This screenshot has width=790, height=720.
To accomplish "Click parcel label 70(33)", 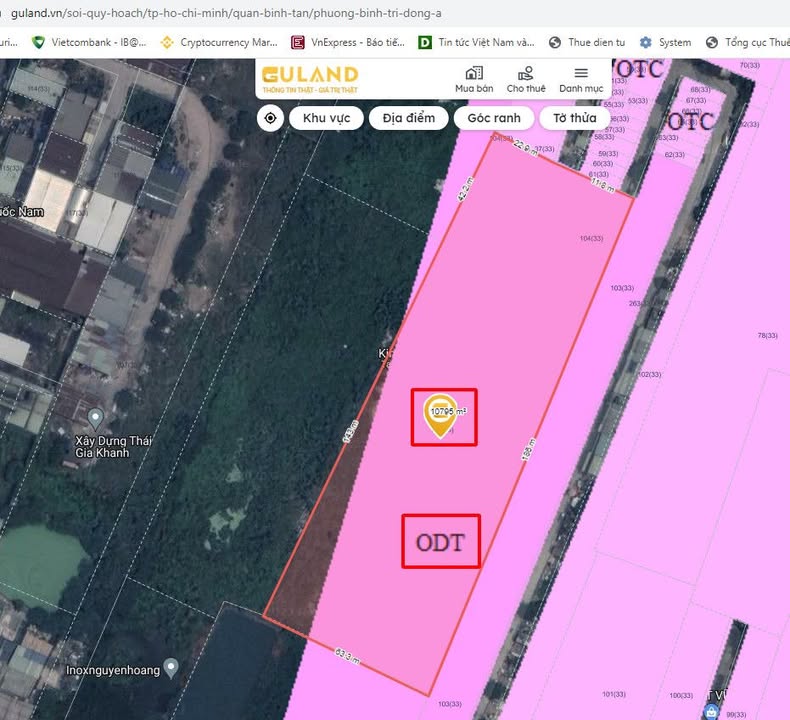I will pos(750,65).
